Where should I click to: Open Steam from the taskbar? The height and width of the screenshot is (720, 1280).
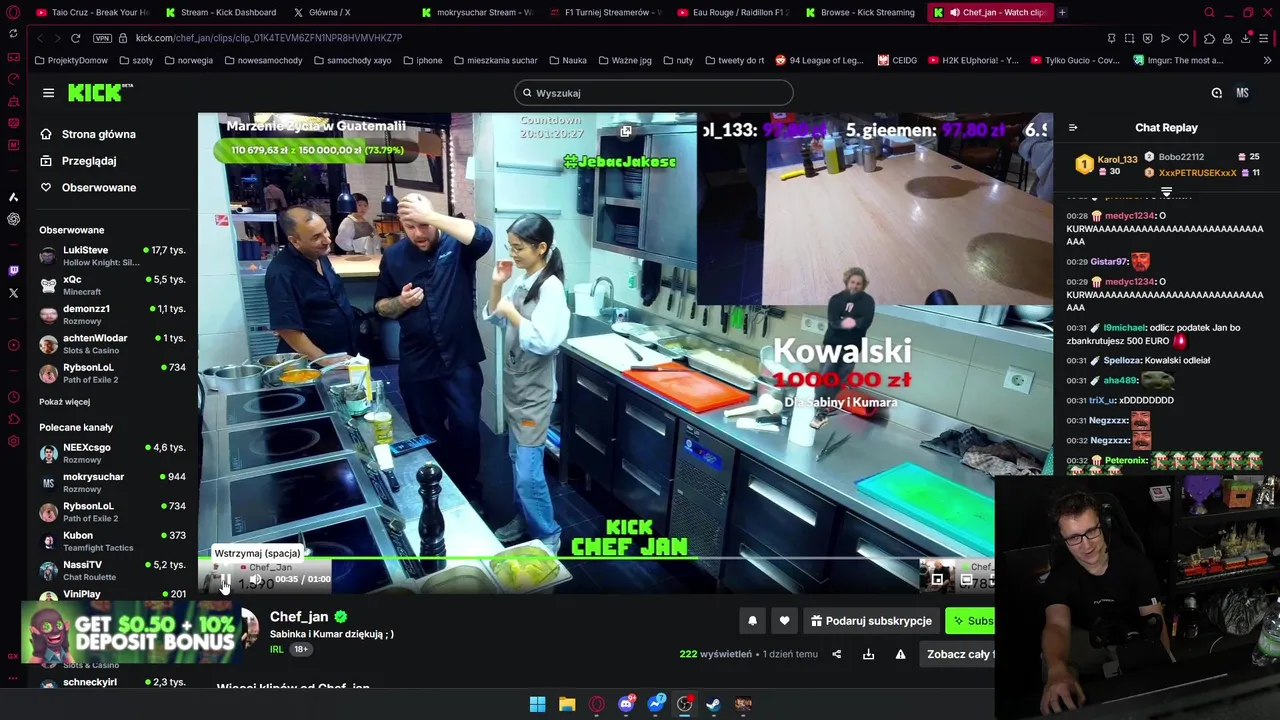coord(714,704)
